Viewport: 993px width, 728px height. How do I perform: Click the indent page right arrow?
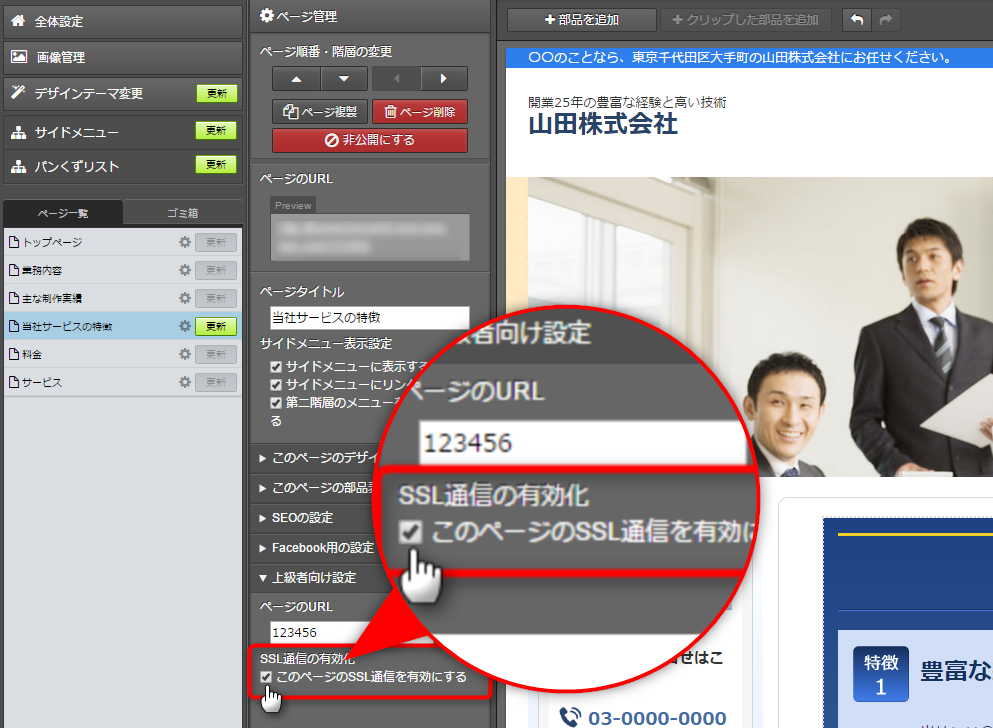click(443, 79)
